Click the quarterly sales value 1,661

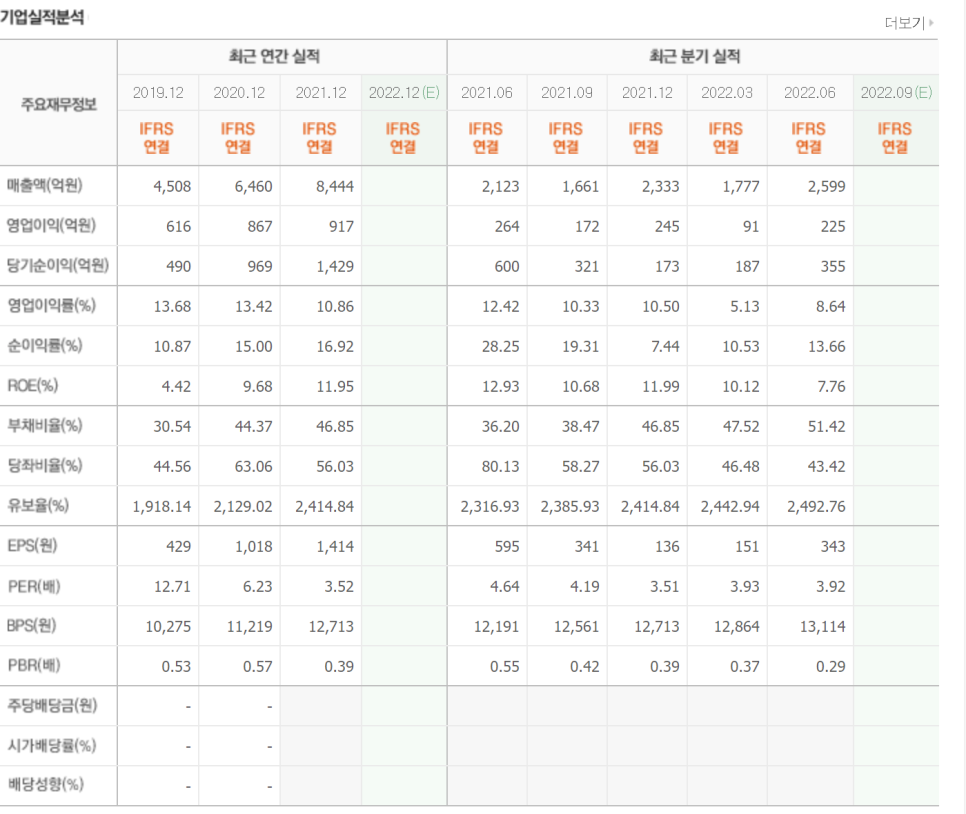(x=580, y=187)
